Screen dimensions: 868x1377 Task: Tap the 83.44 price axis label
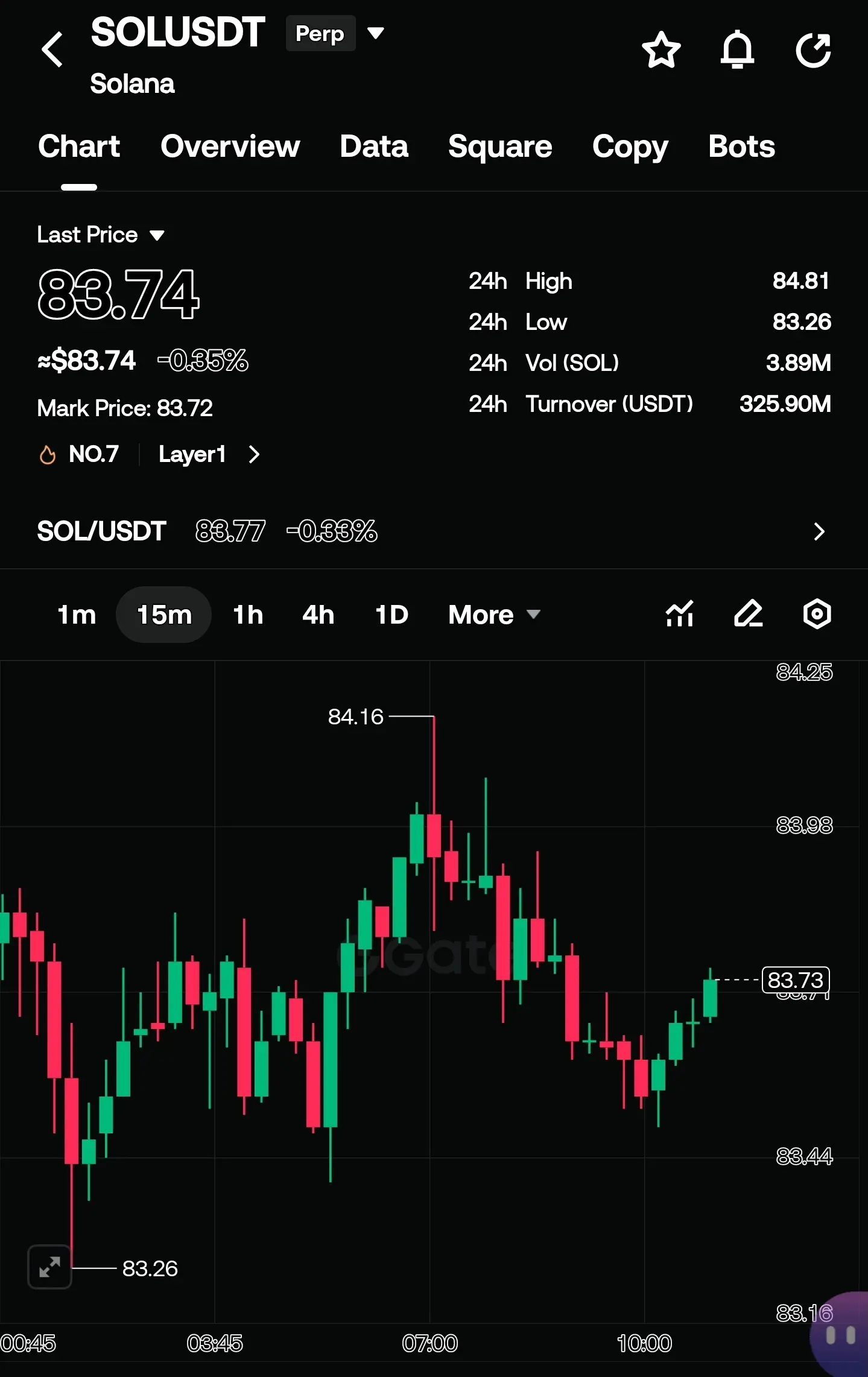[x=804, y=1156]
